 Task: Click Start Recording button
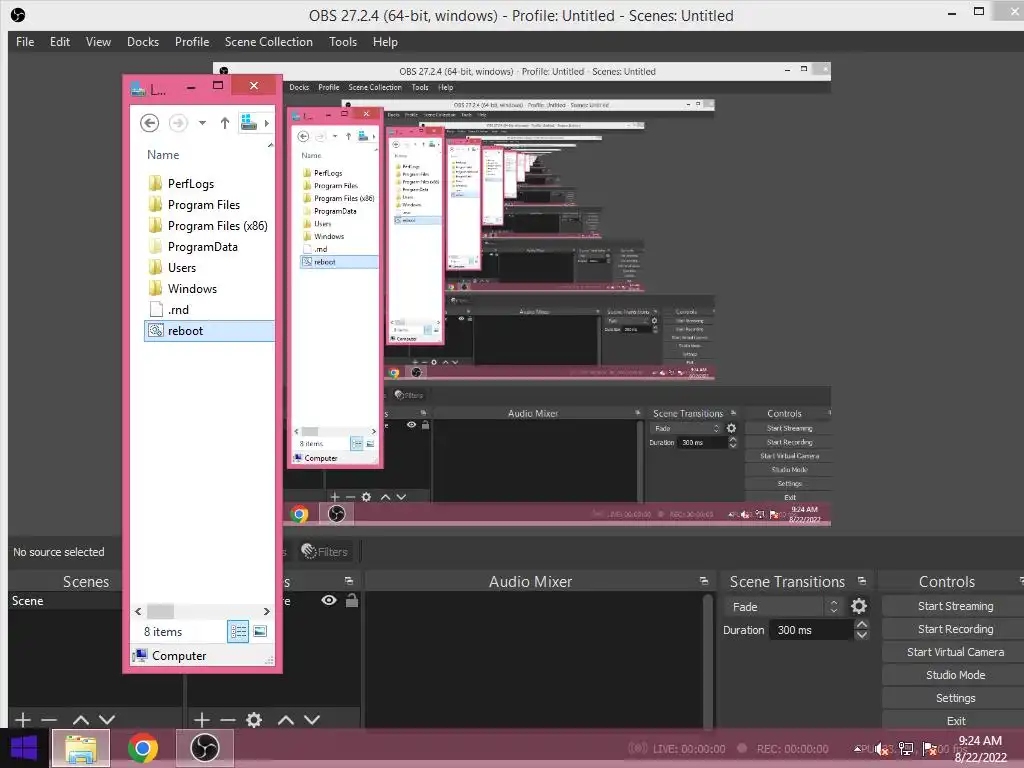pos(955,629)
